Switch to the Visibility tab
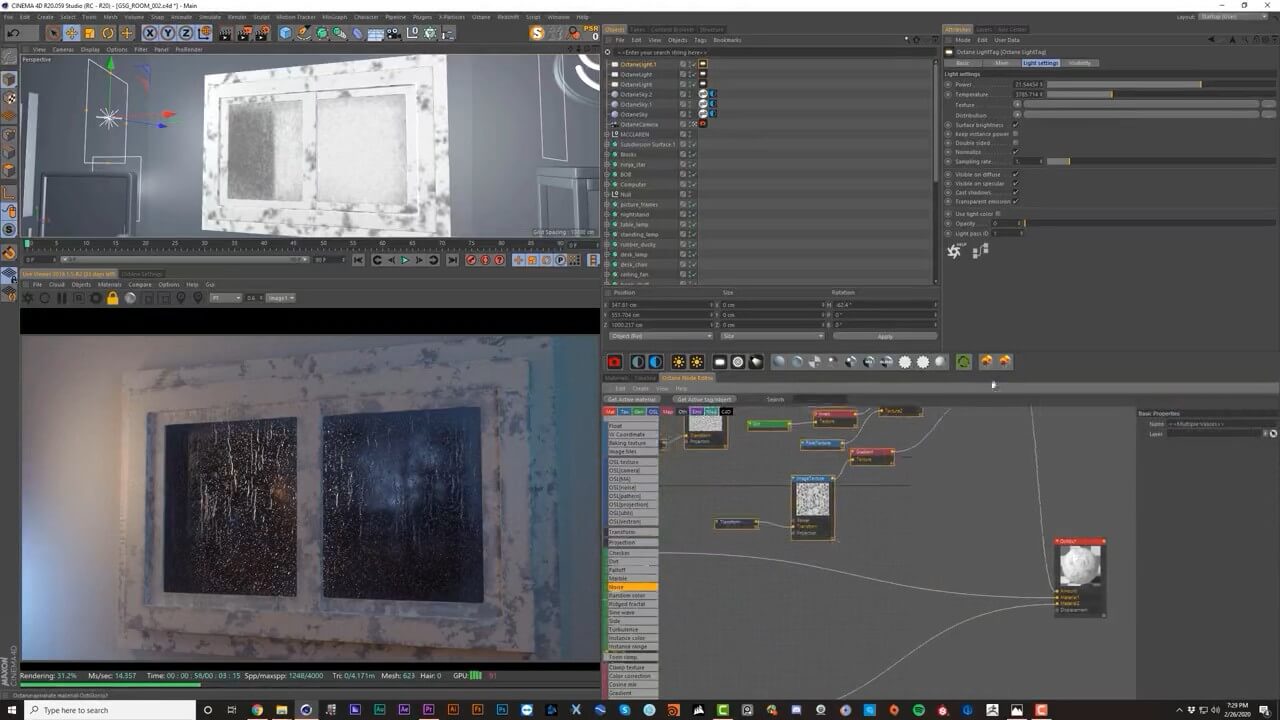1280x720 pixels. click(1080, 63)
